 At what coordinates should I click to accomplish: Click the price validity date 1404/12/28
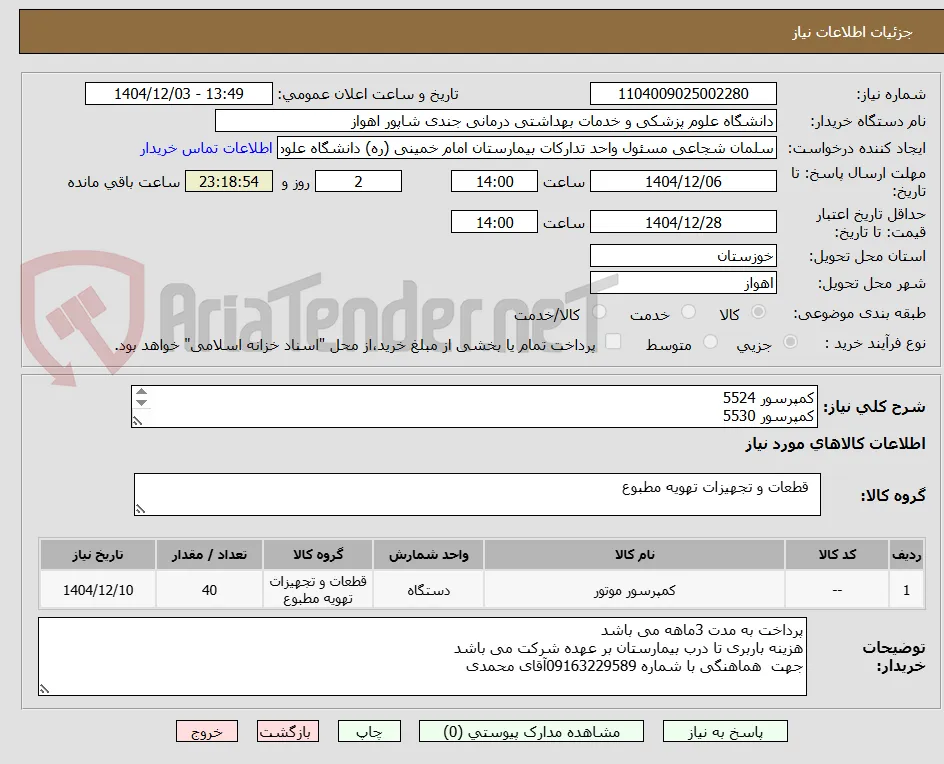pos(683,222)
